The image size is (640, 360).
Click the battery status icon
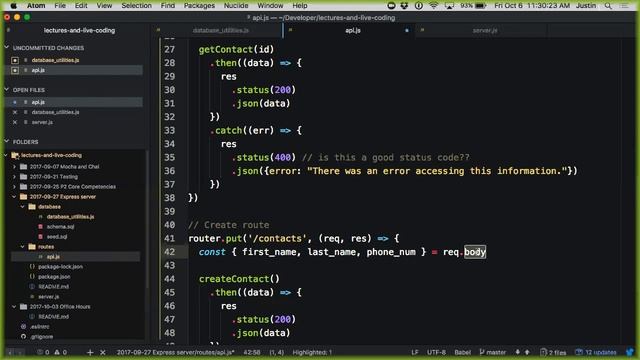coord(481,6)
